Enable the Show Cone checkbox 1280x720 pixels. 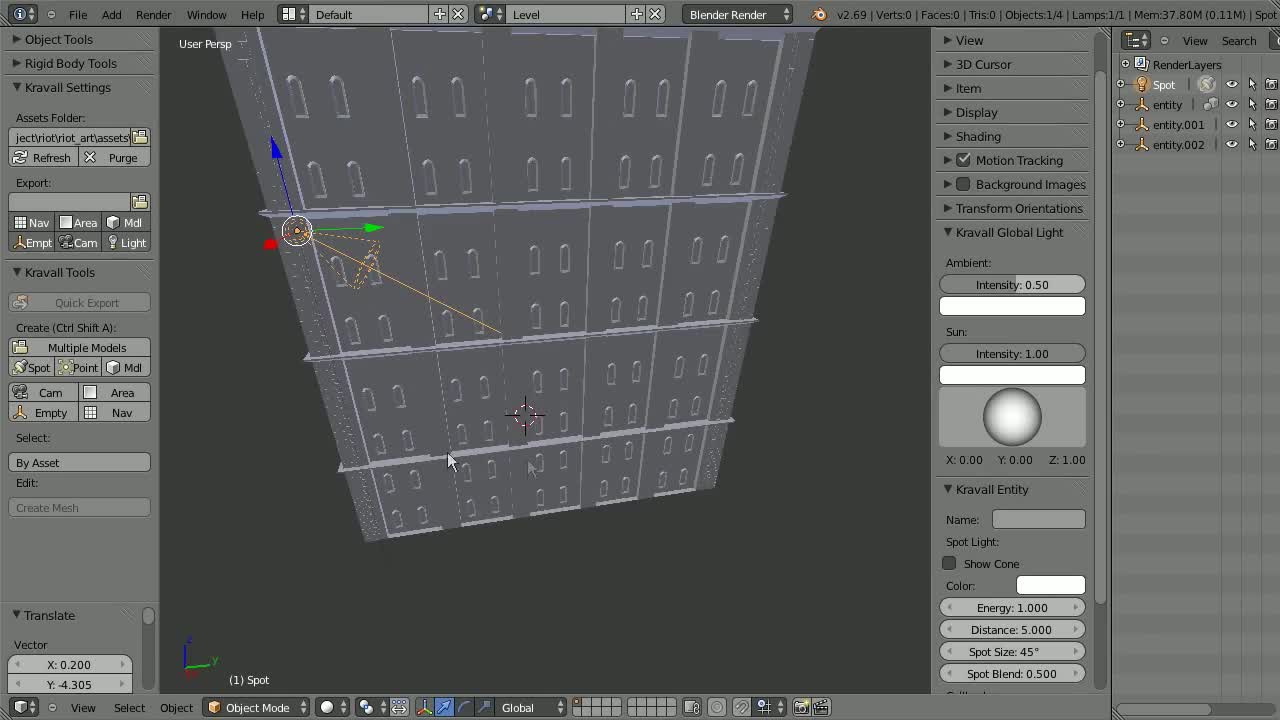948,563
